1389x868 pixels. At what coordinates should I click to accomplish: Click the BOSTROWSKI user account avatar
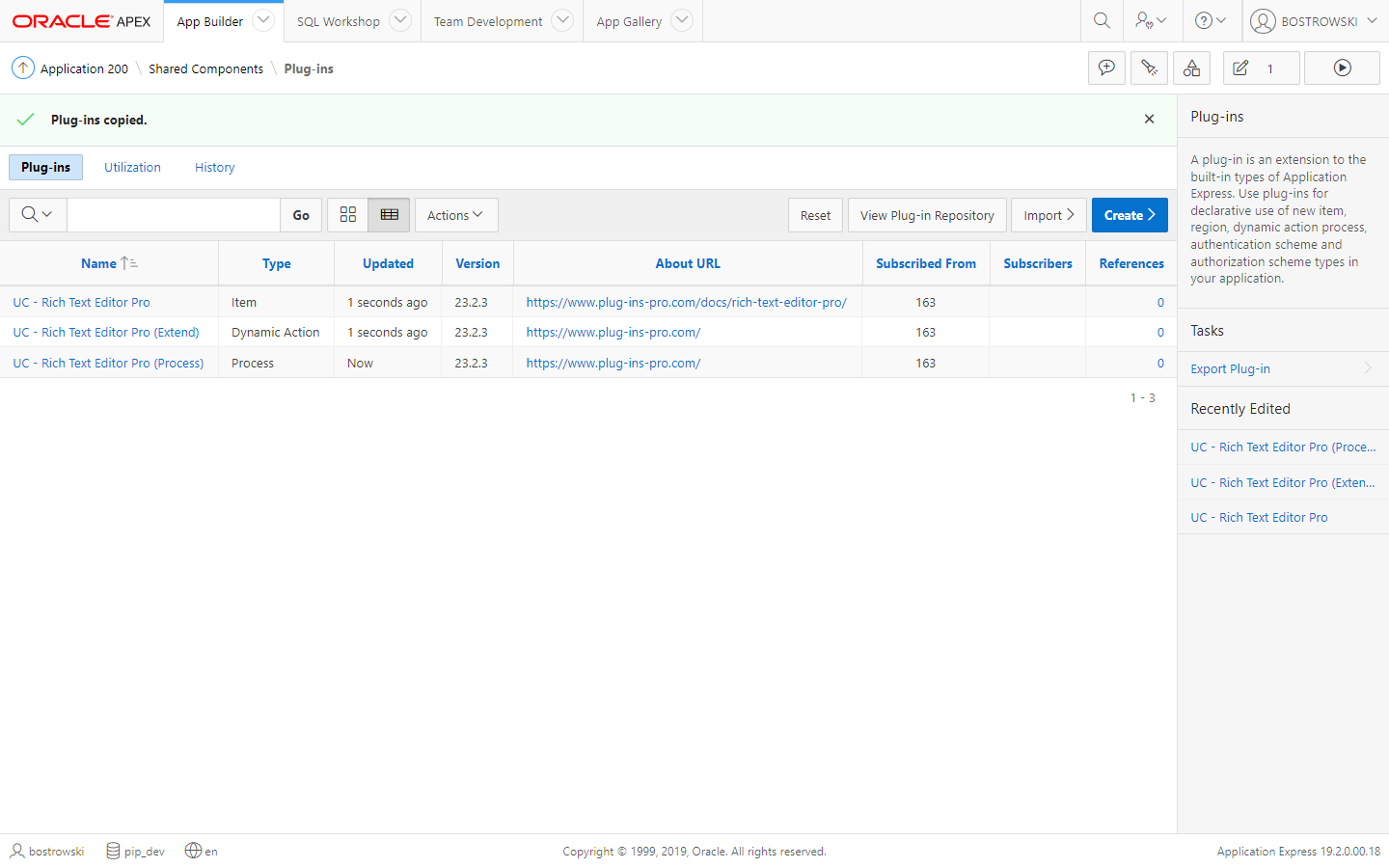click(x=1263, y=21)
